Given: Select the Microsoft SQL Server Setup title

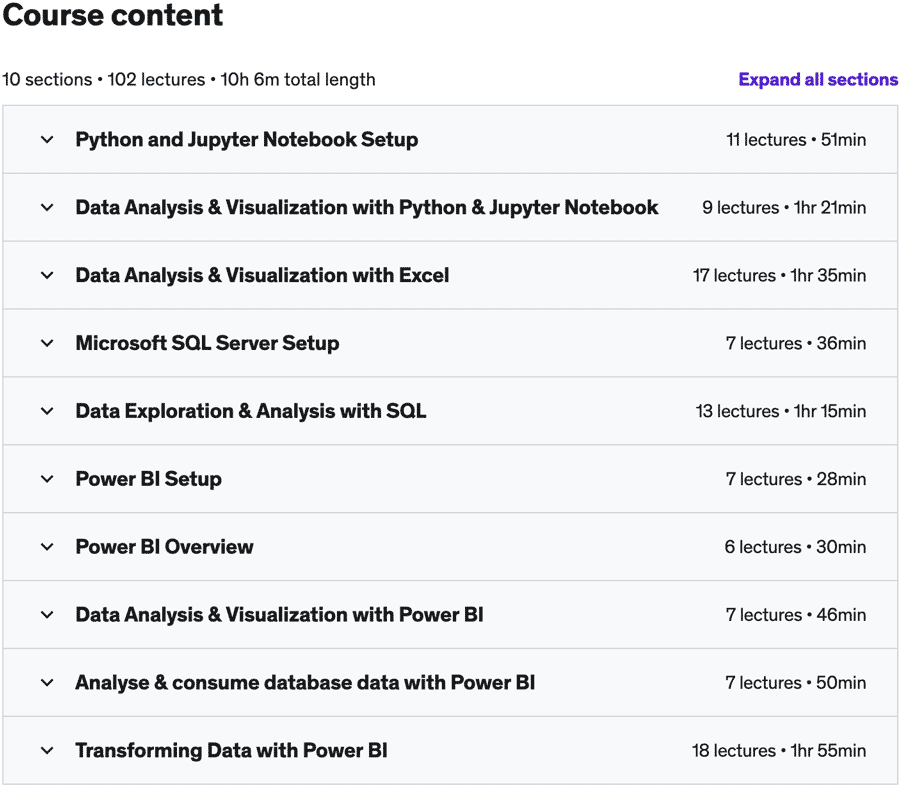Looking at the screenshot, I should click(207, 343).
